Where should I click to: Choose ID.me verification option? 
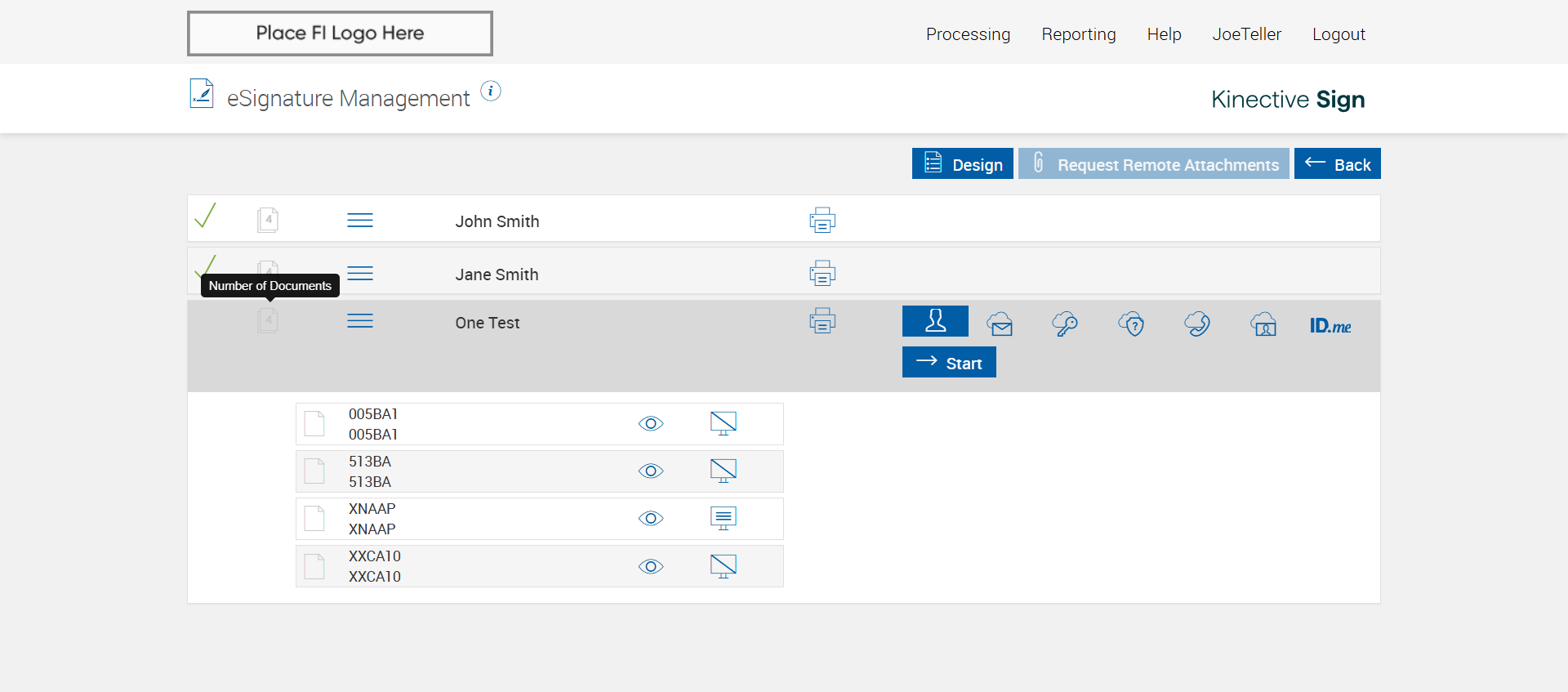click(1330, 325)
